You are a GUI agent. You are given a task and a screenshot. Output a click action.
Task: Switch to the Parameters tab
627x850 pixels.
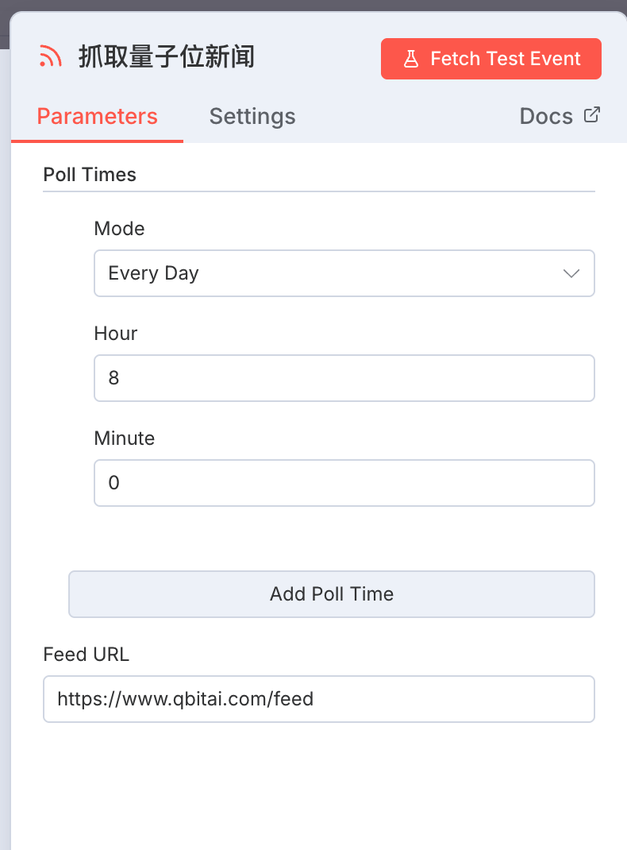click(x=97, y=116)
